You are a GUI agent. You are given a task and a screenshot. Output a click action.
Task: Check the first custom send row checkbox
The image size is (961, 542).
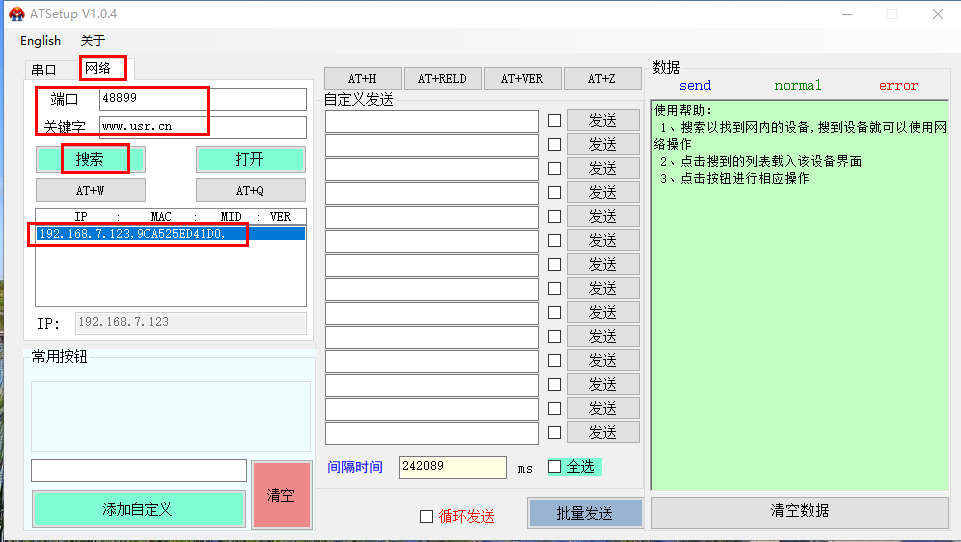pos(555,121)
